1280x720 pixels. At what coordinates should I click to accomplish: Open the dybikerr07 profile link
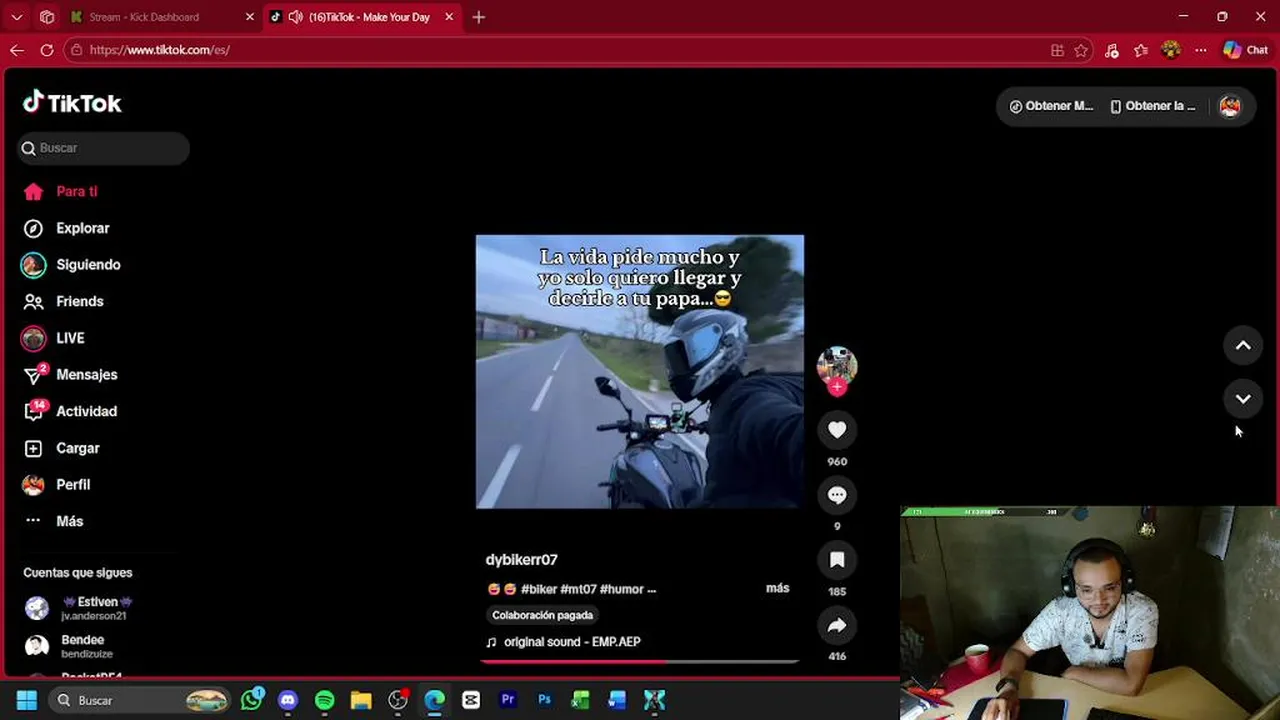(x=521, y=560)
